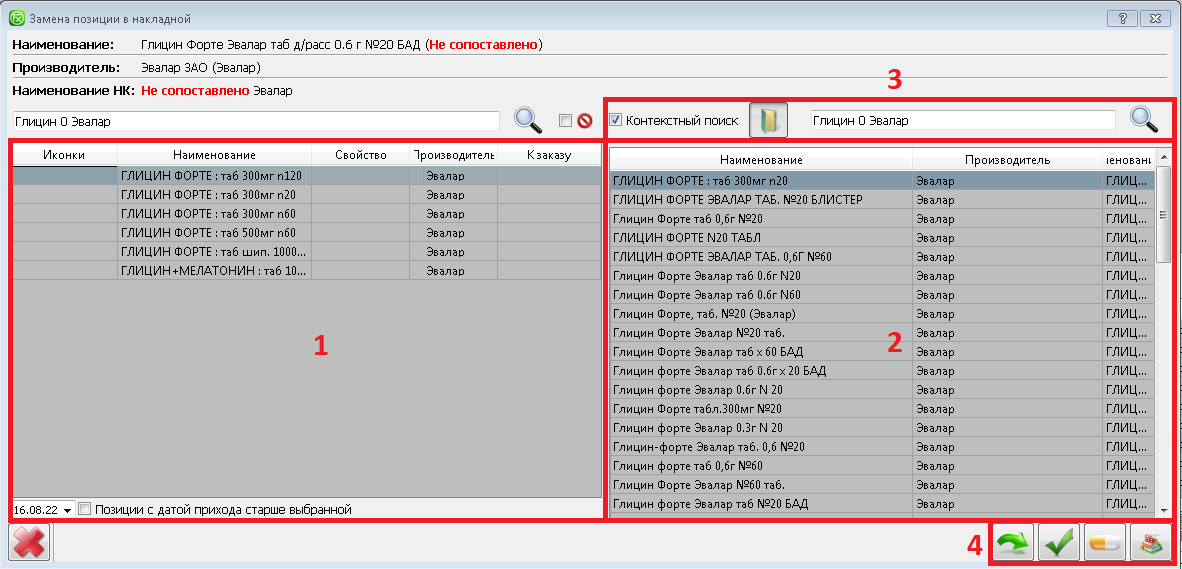Image resolution: width=1182 pixels, height=569 pixels.
Task: Select Глицин форте Эвалар 0.3г N 20
Action: 882,427
